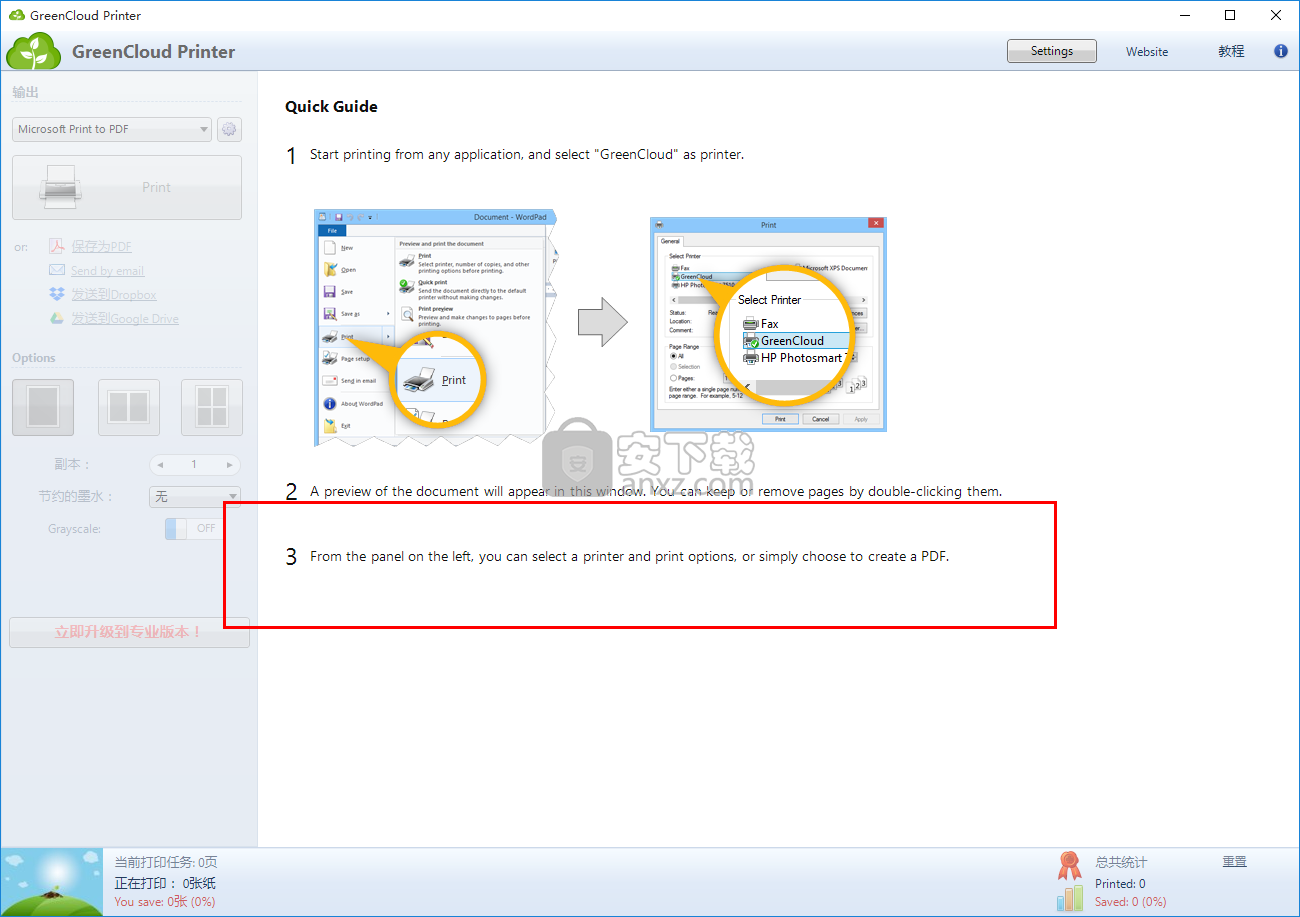The height and width of the screenshot is (917, 1300).
Task: Click the You save: 0张 (0%) text
Action: [165, 902]
